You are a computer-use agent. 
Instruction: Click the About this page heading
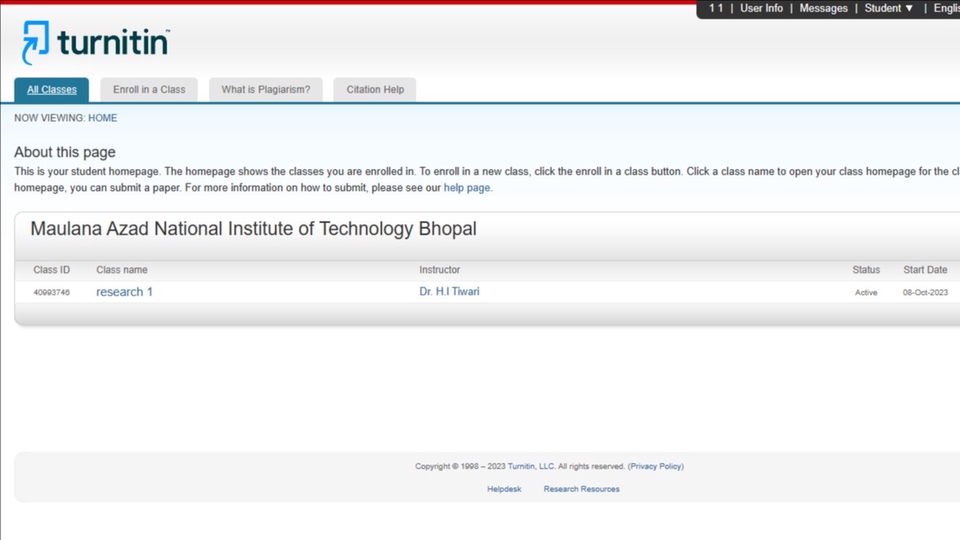[x=65, y=152]
